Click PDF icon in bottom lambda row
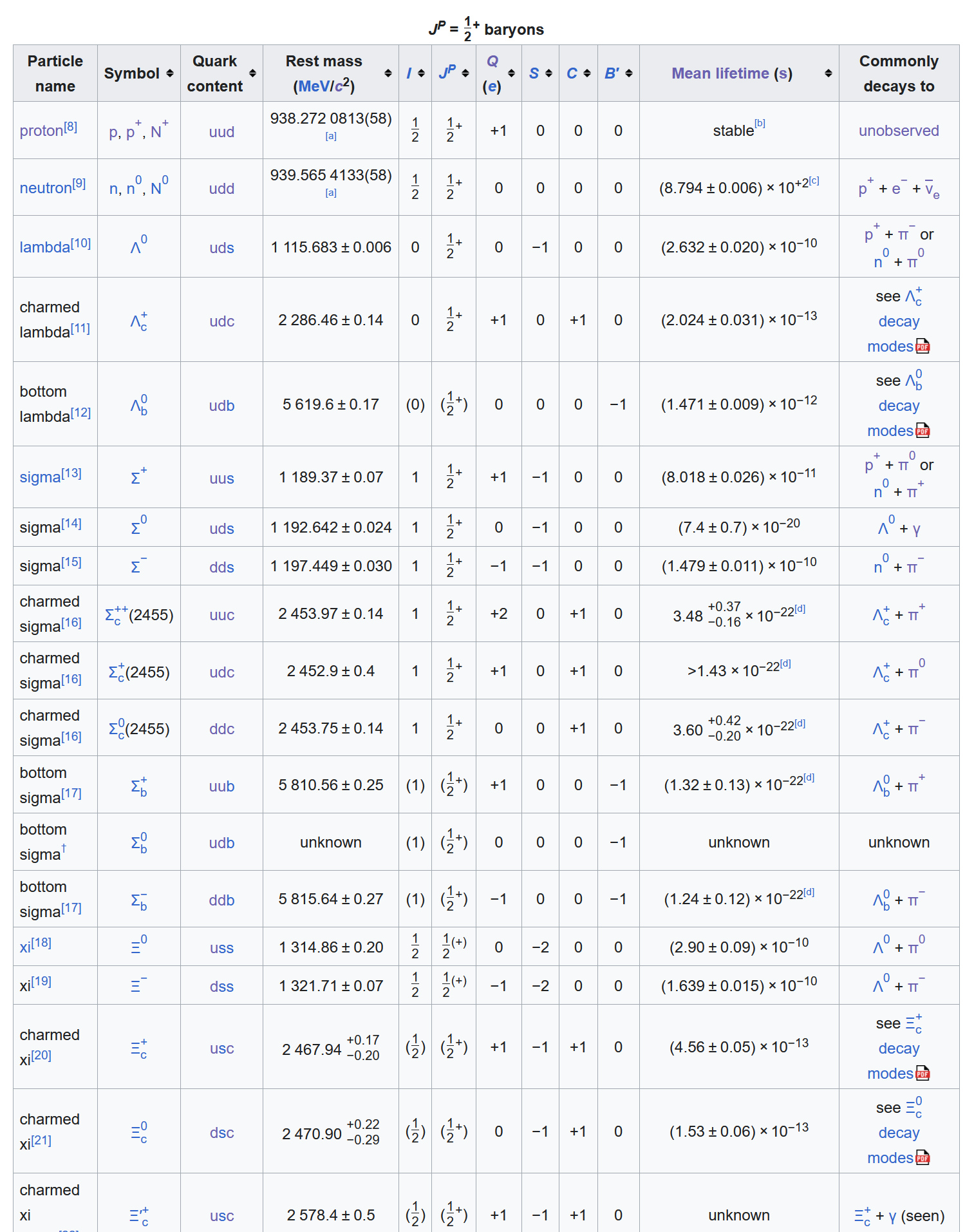965x1232 pixels. point(923,431)
